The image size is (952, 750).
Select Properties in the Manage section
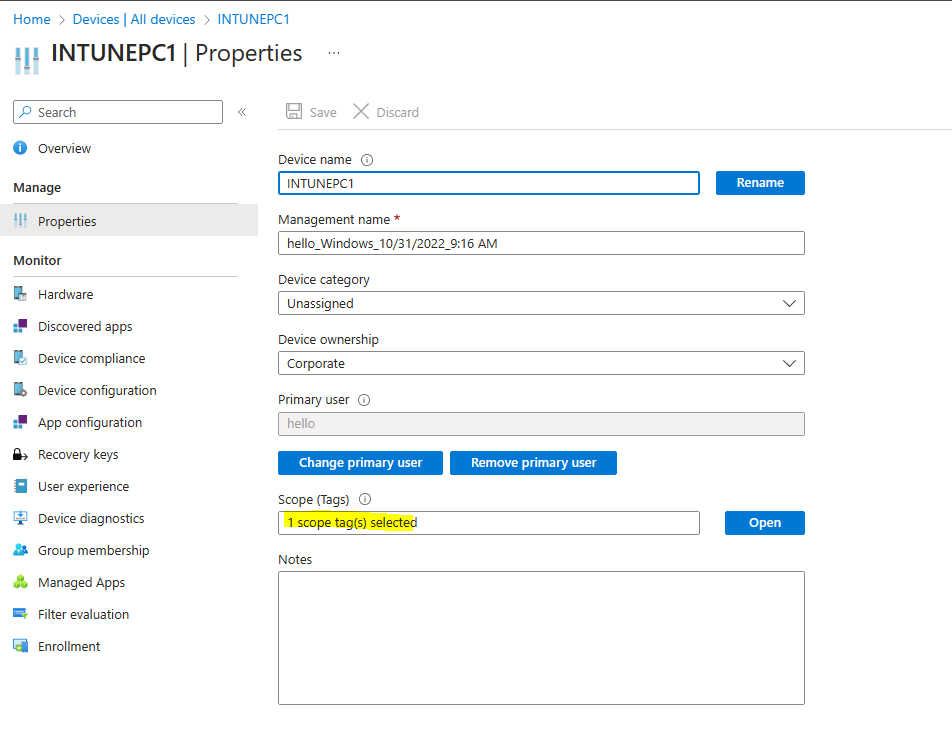click(128, 221)
